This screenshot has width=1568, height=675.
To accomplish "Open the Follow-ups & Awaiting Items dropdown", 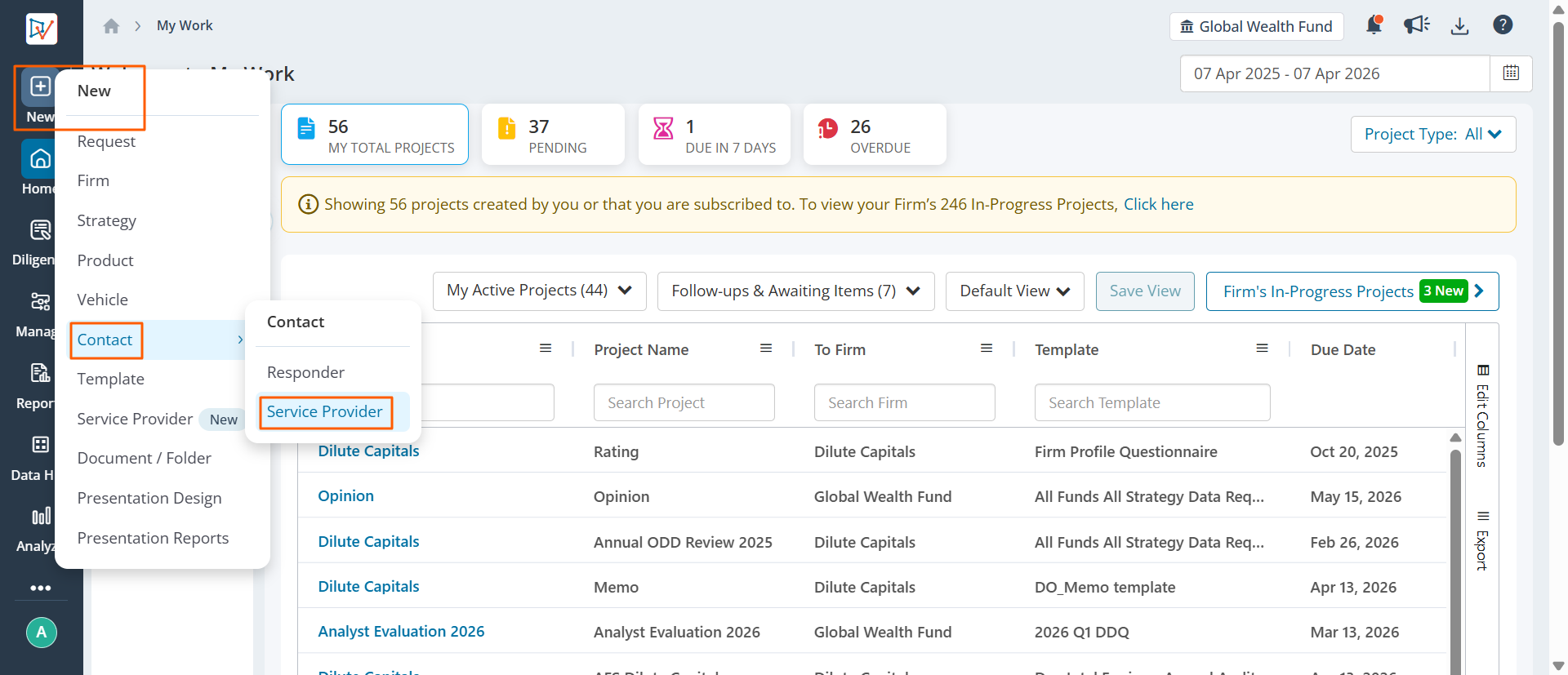I will [x=795, y=291].
